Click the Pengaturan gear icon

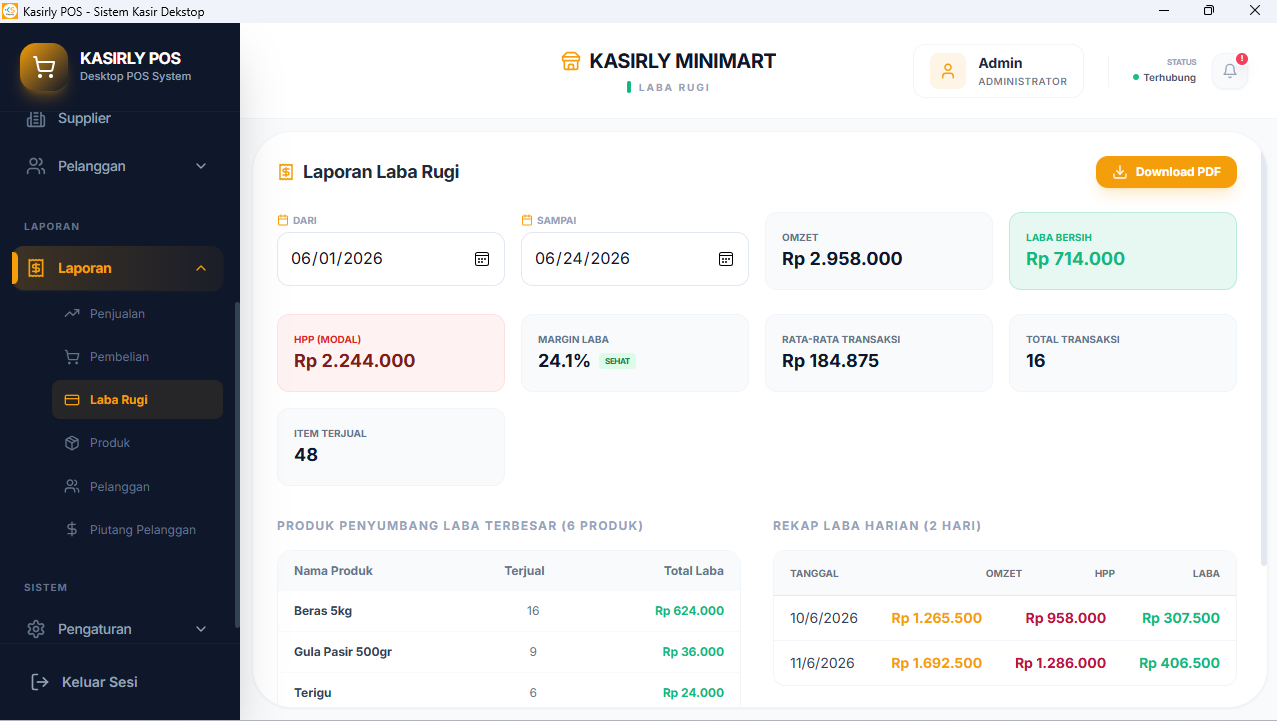[36, 629]
